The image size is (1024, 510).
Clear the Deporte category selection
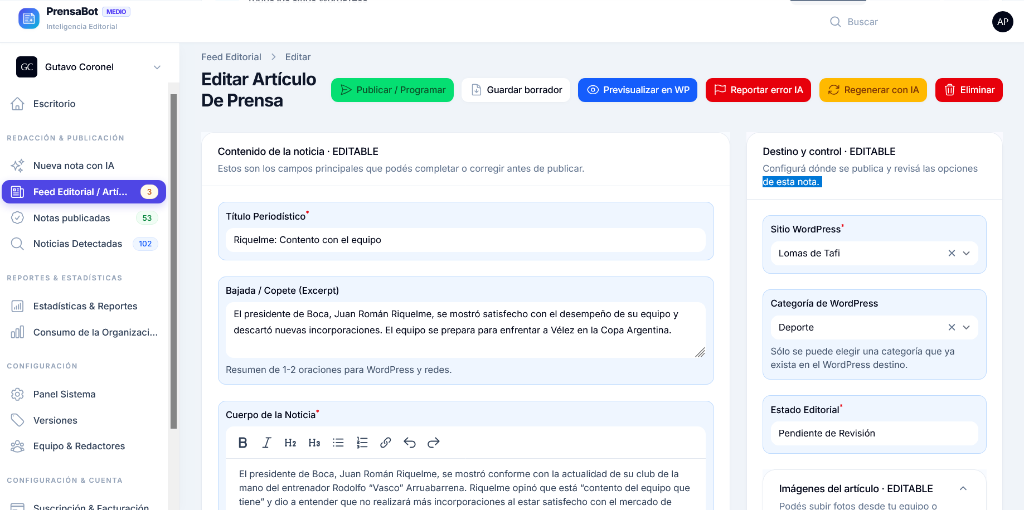pos(952,328)
